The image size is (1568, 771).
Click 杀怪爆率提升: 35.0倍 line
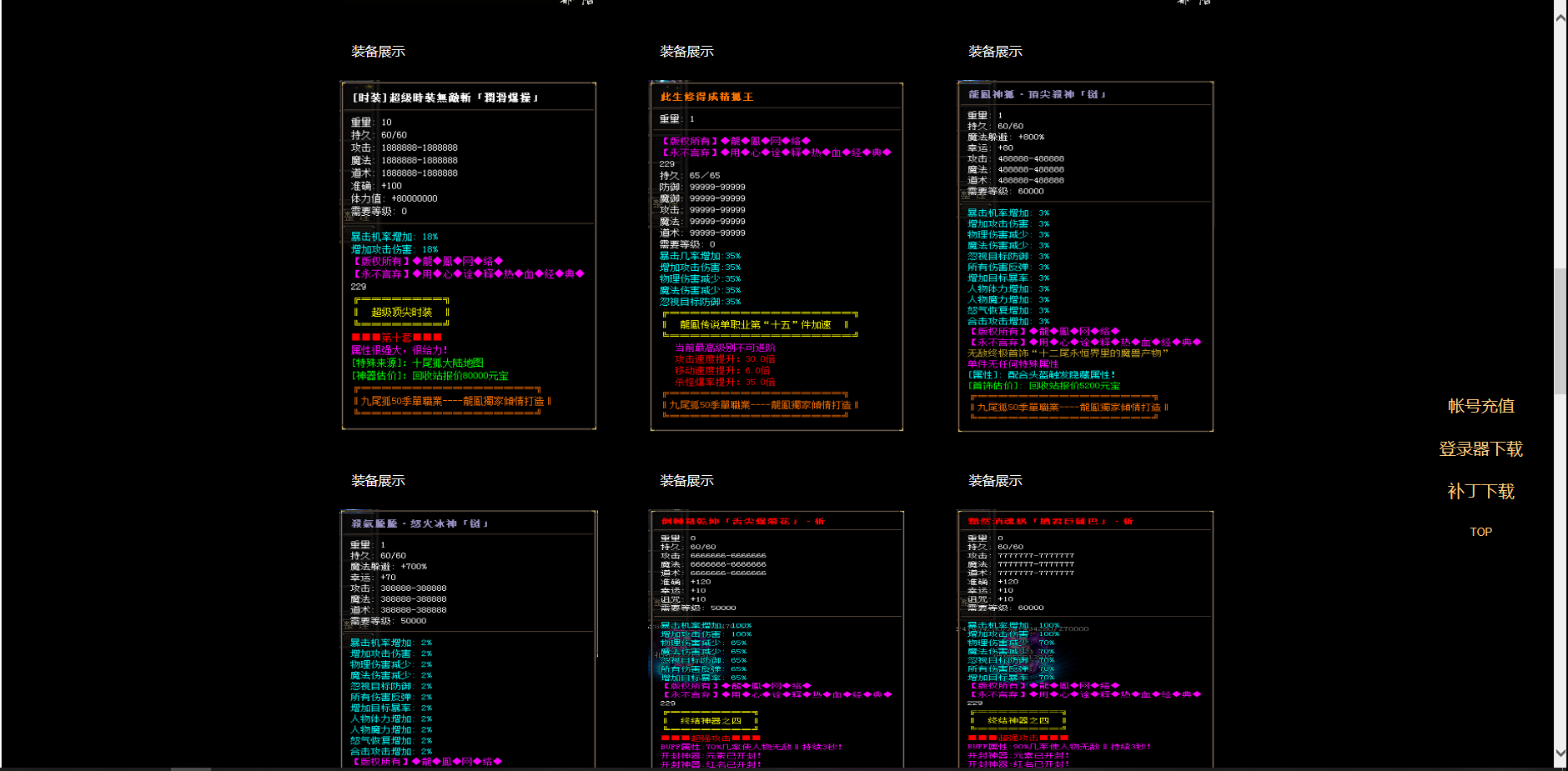(725, 383)
